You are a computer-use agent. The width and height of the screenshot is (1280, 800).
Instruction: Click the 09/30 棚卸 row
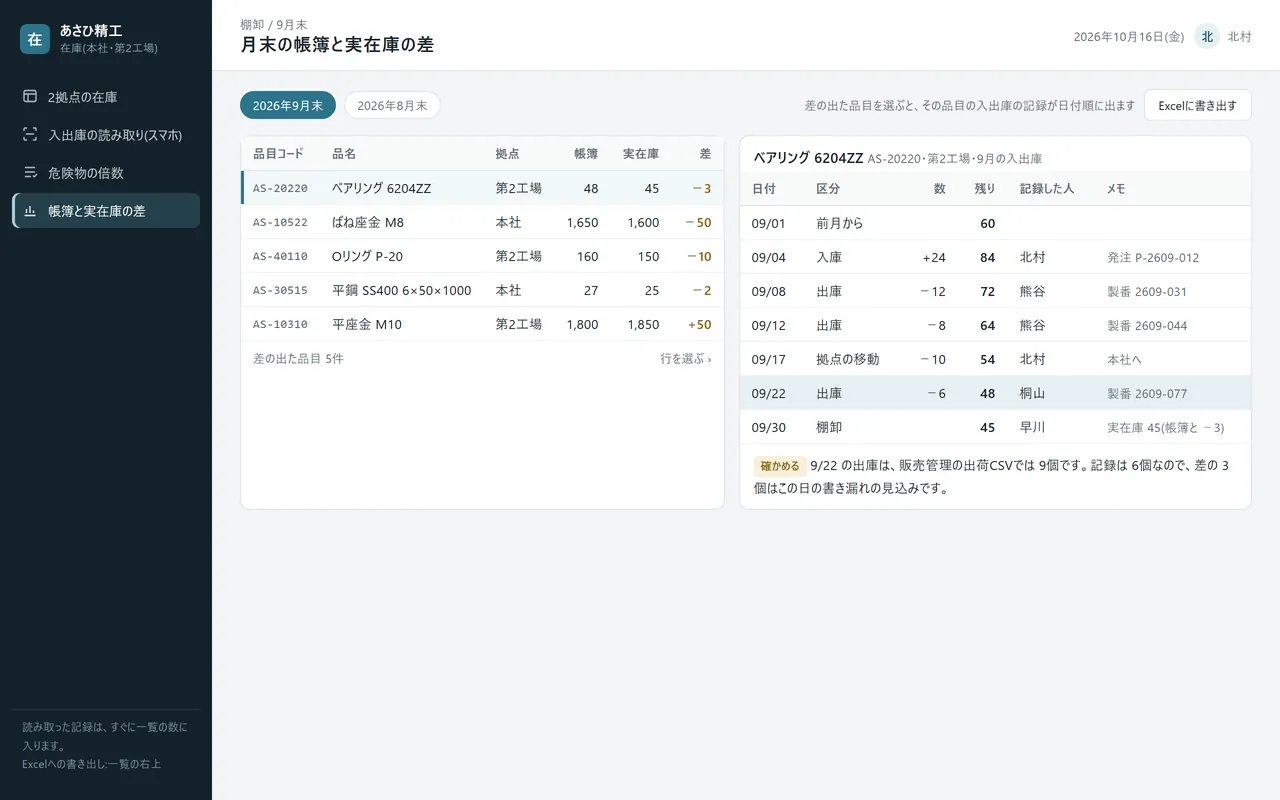pos(995,427)
